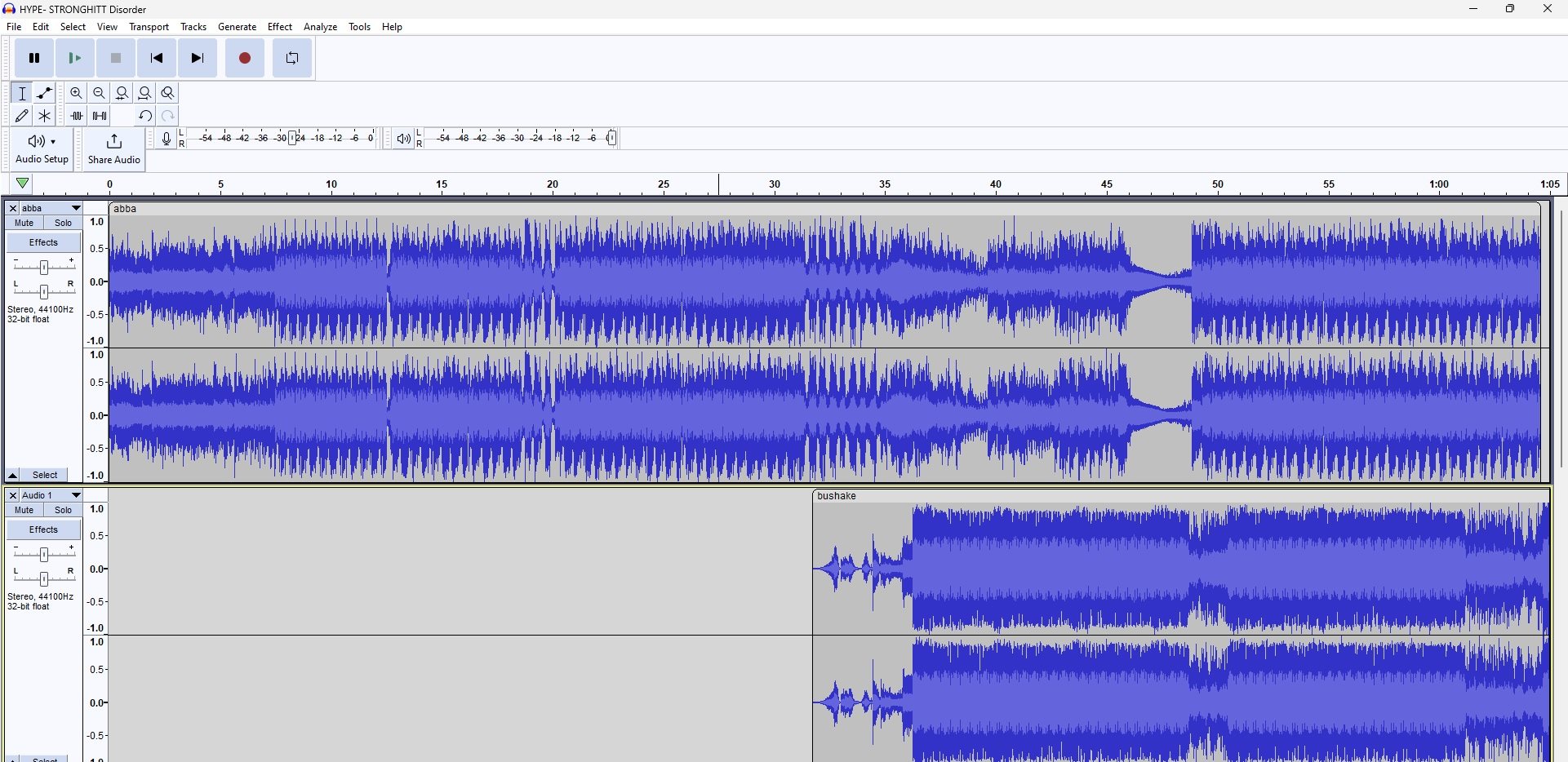
Task: Open Effects for Audio 1 track
Action: [44, 530]
